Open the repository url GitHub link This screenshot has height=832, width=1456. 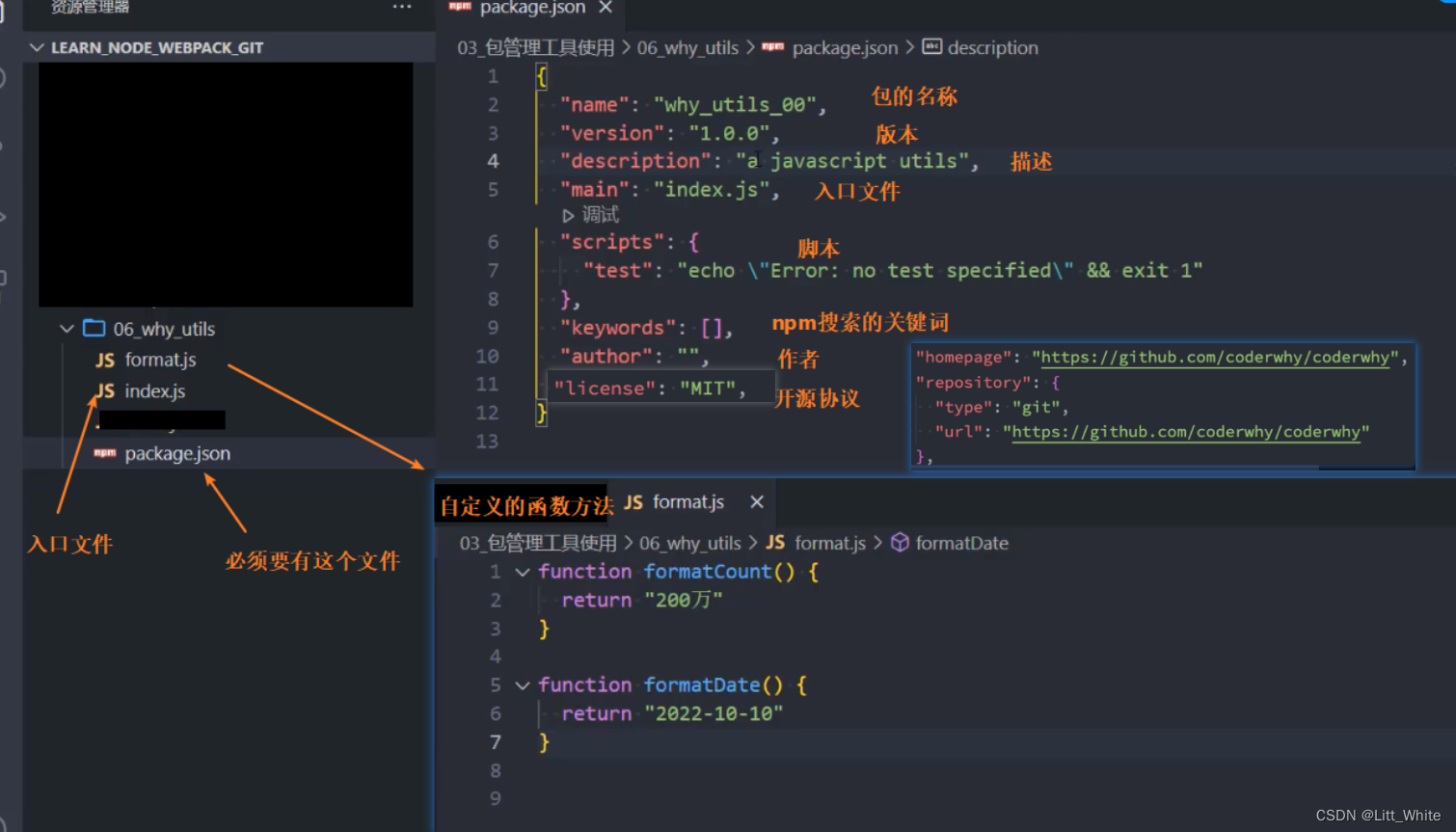pos(1186,432)
